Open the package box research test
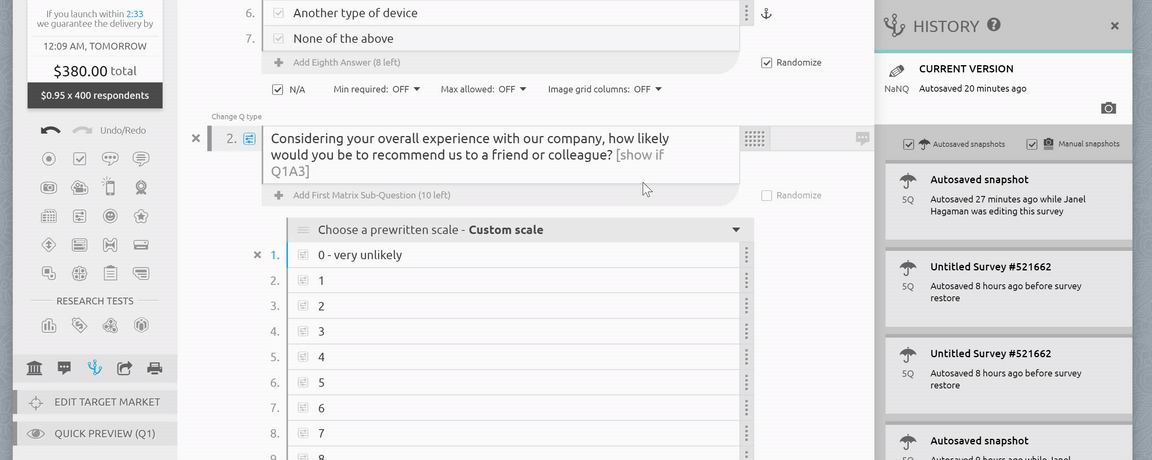The height and width of the screenshot is (460, 1152). point(141,325)
